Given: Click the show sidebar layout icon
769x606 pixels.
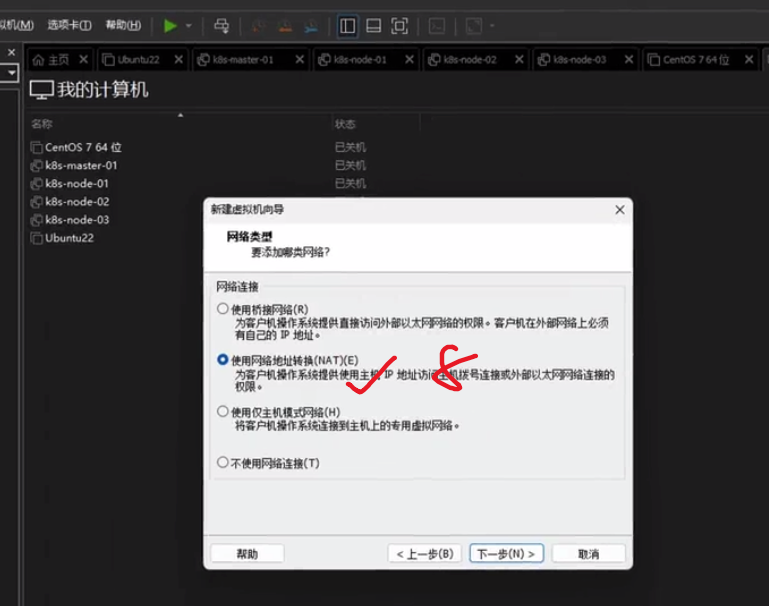Looking at the screenshot, I should pyautogui.click(x=347, y=26).
